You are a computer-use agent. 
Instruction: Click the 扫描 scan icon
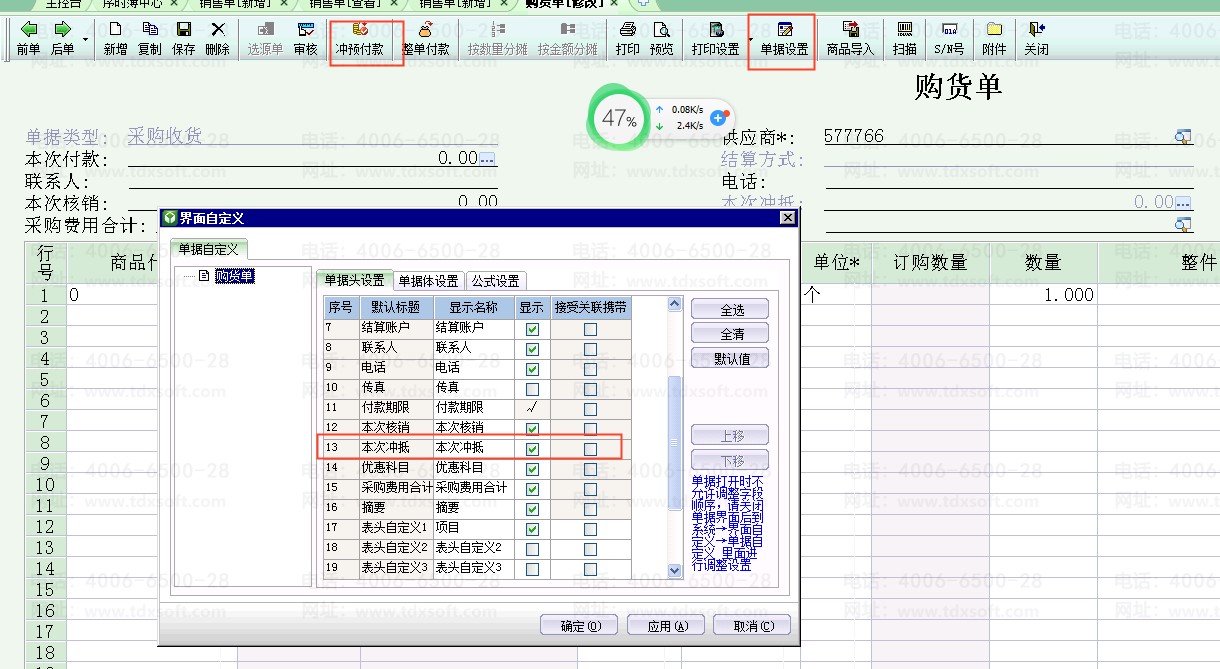(x=904, y=37)
